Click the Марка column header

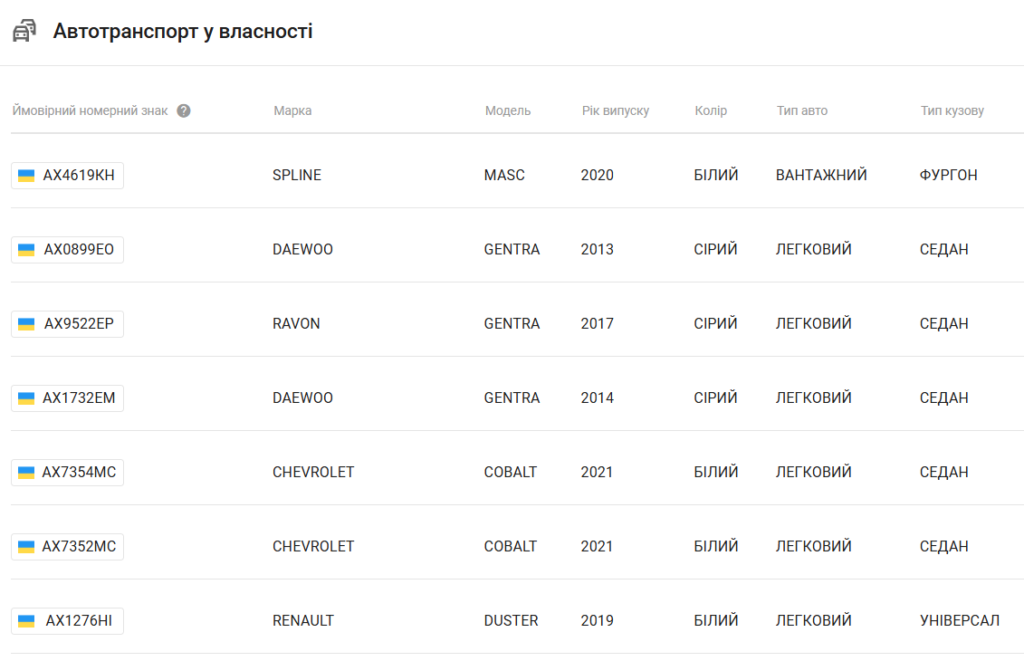pos(293,110)
